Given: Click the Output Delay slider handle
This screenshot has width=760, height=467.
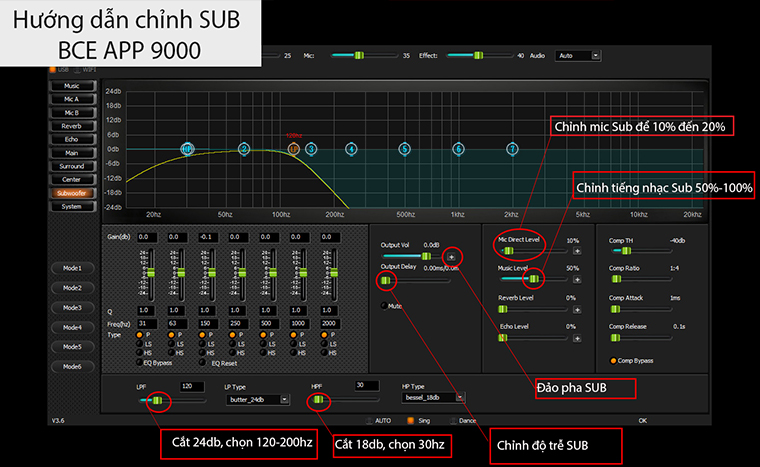Looking at the screenshot, I should [x=385, y=280].
